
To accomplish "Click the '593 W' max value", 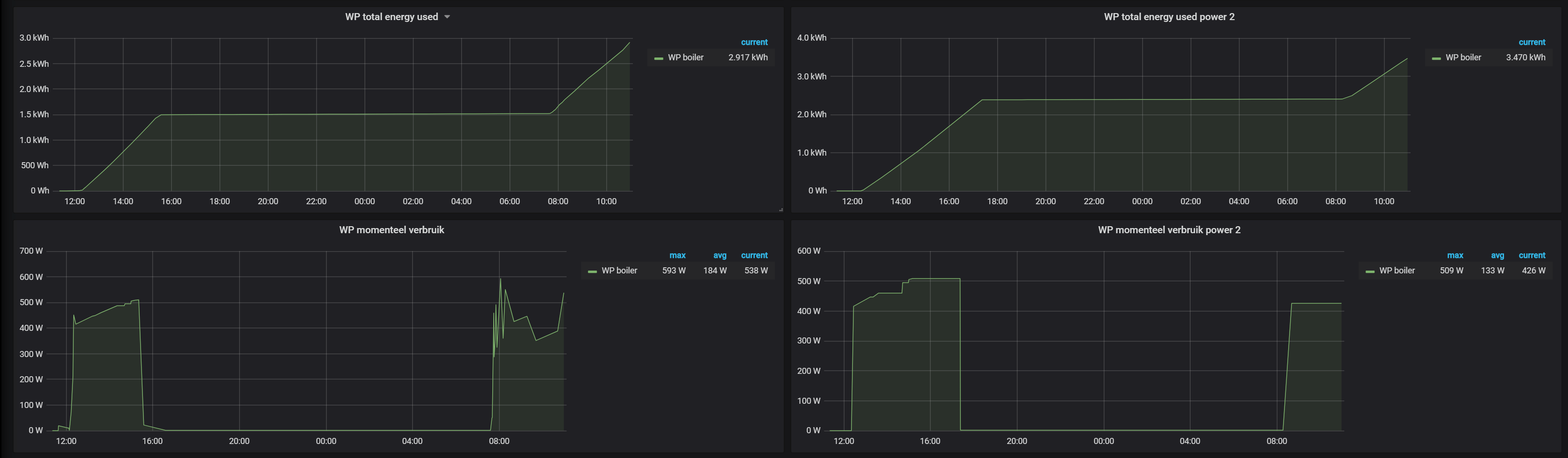I will pos(674,271).
